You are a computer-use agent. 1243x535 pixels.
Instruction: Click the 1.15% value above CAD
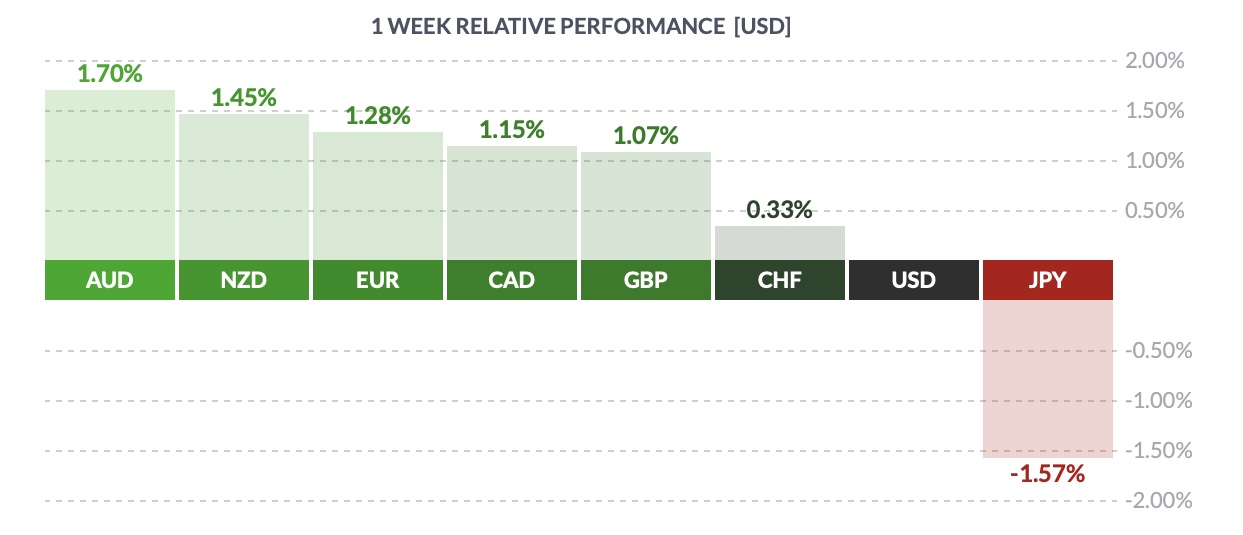tap(512, 129)
